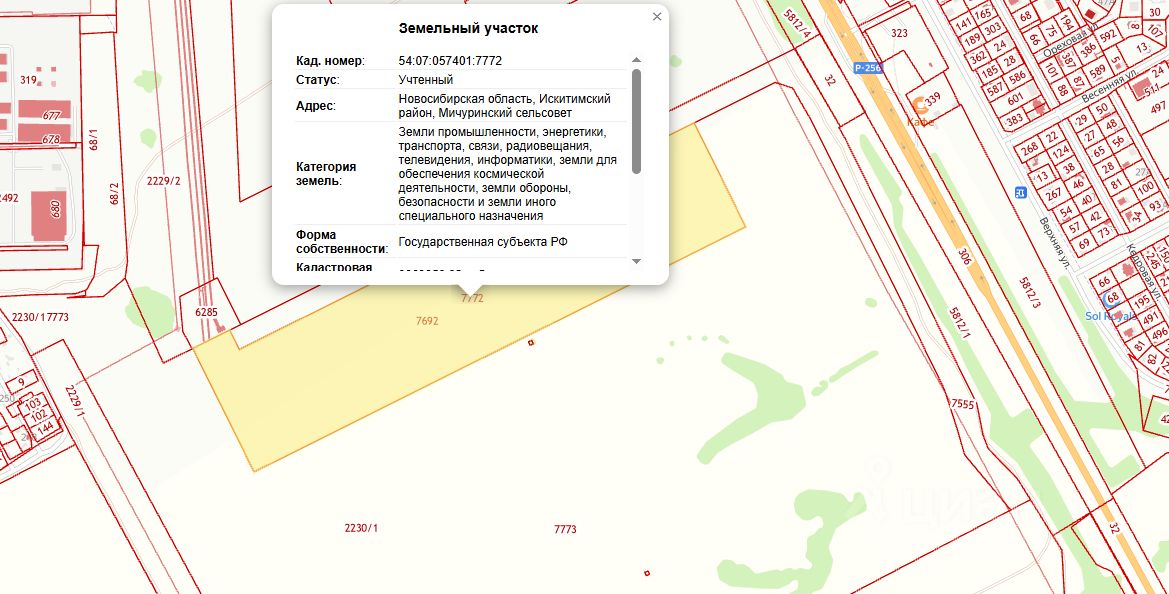
Task: Click the status value Учтенный
Action: coord(426,80)
